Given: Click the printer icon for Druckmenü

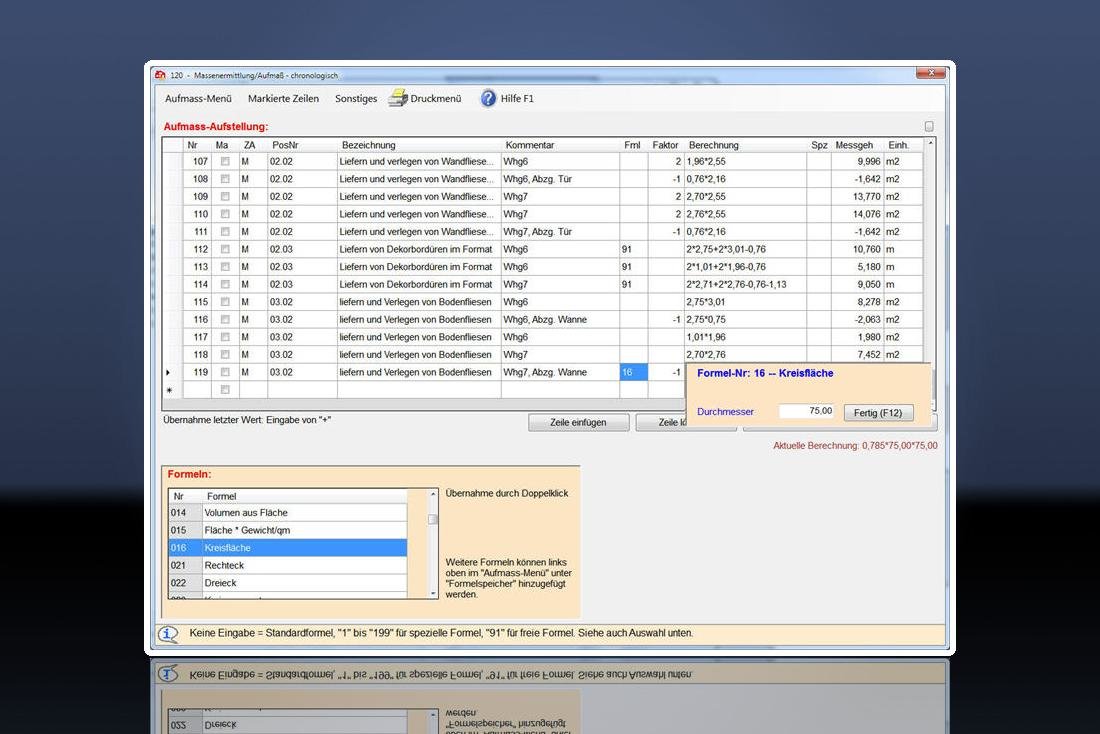Looking at the screenshot, I should [x=398, y=98].
